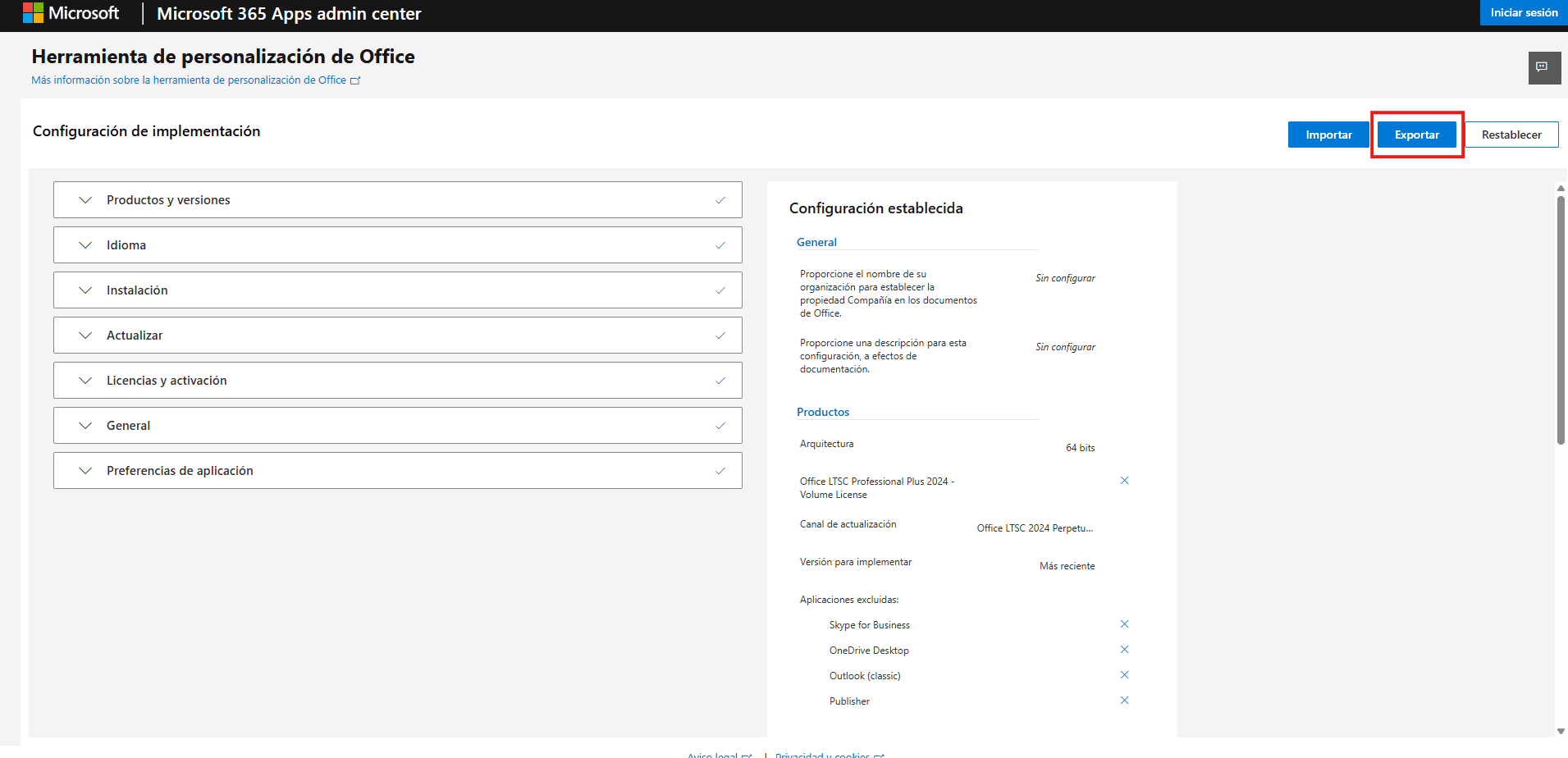Screen dimensions: 1568x758
Task: Jump to Productos heading in Configuración establecida
Action: coord(823,412)
